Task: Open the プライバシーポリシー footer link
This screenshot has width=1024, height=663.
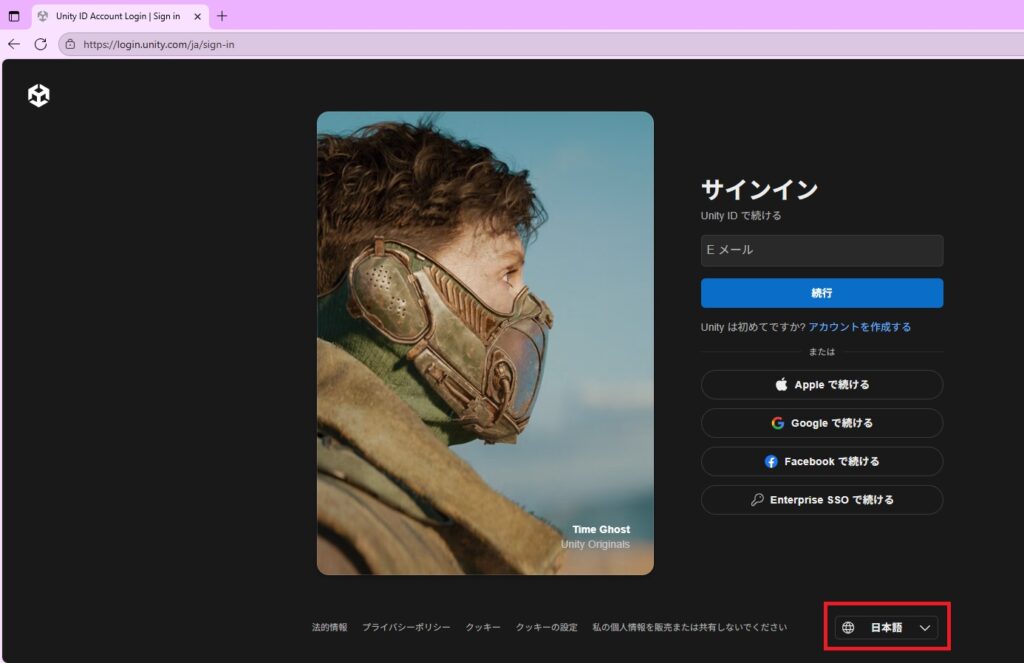Action: [x=406, y=627]
